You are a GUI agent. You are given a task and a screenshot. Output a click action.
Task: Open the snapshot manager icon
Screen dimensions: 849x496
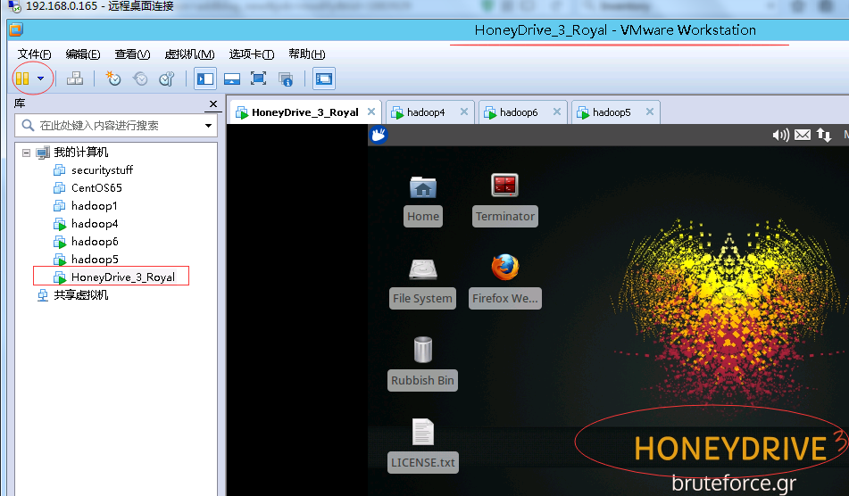[167, 79]
